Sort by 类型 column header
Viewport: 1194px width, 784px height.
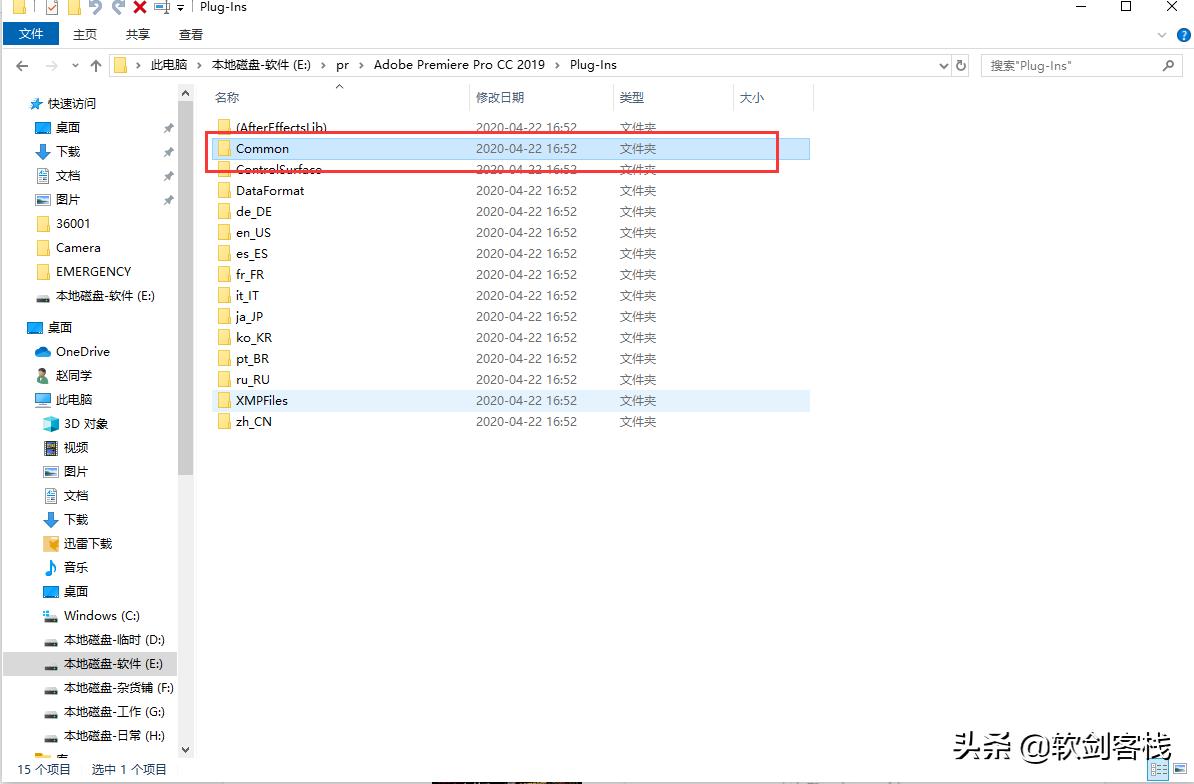(631, 97)
